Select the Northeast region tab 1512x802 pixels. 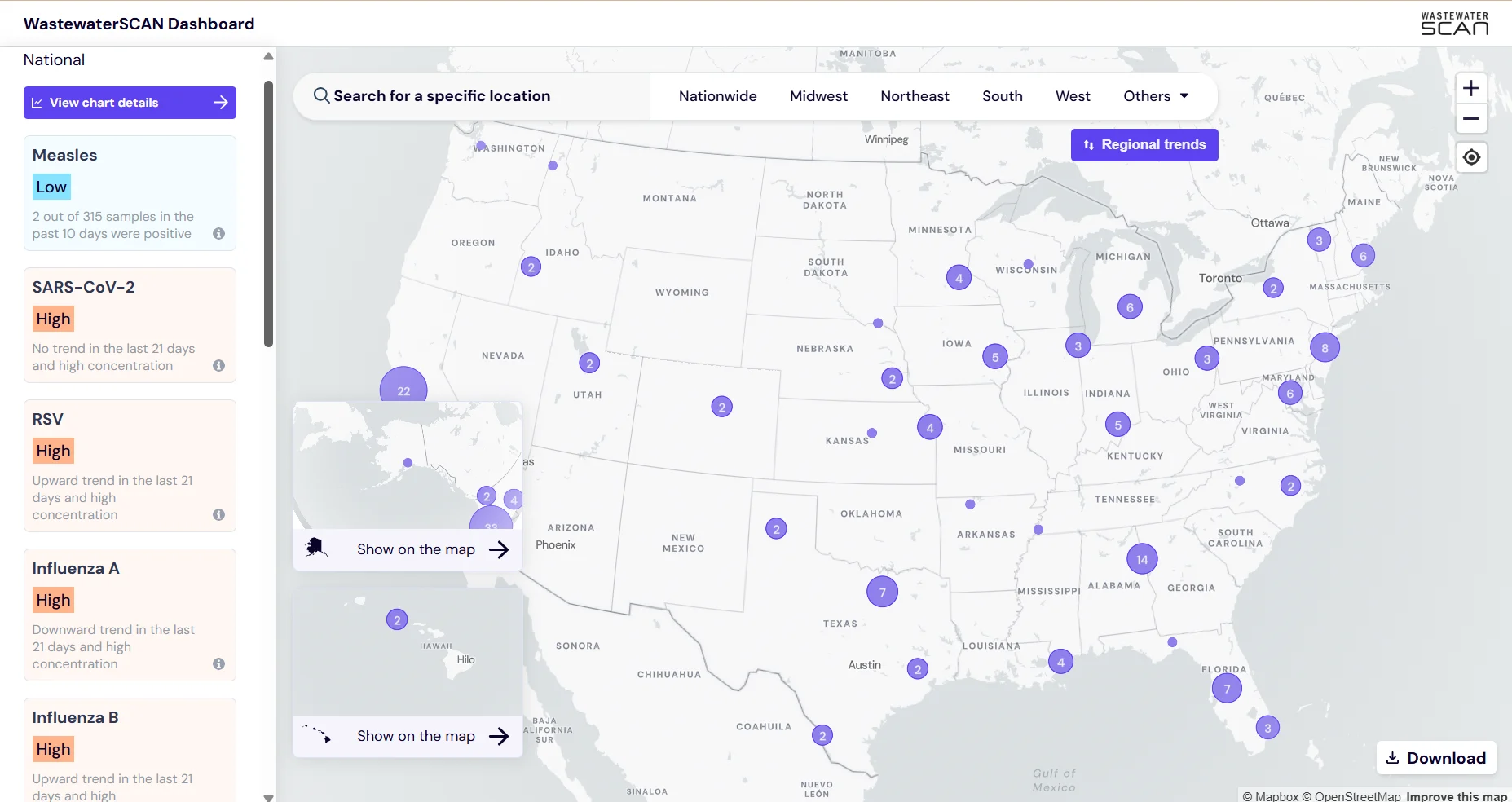coord(915,95)
